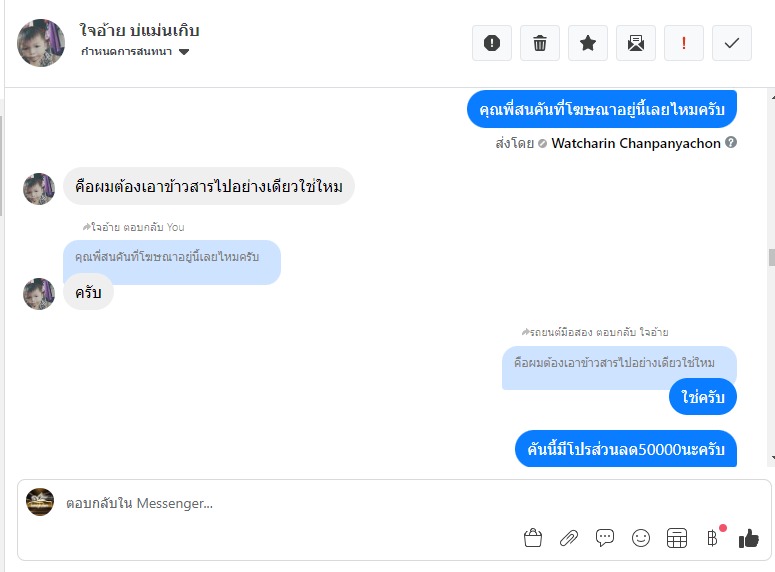Click sender name Watcharin Chanpanyachon

636,143
